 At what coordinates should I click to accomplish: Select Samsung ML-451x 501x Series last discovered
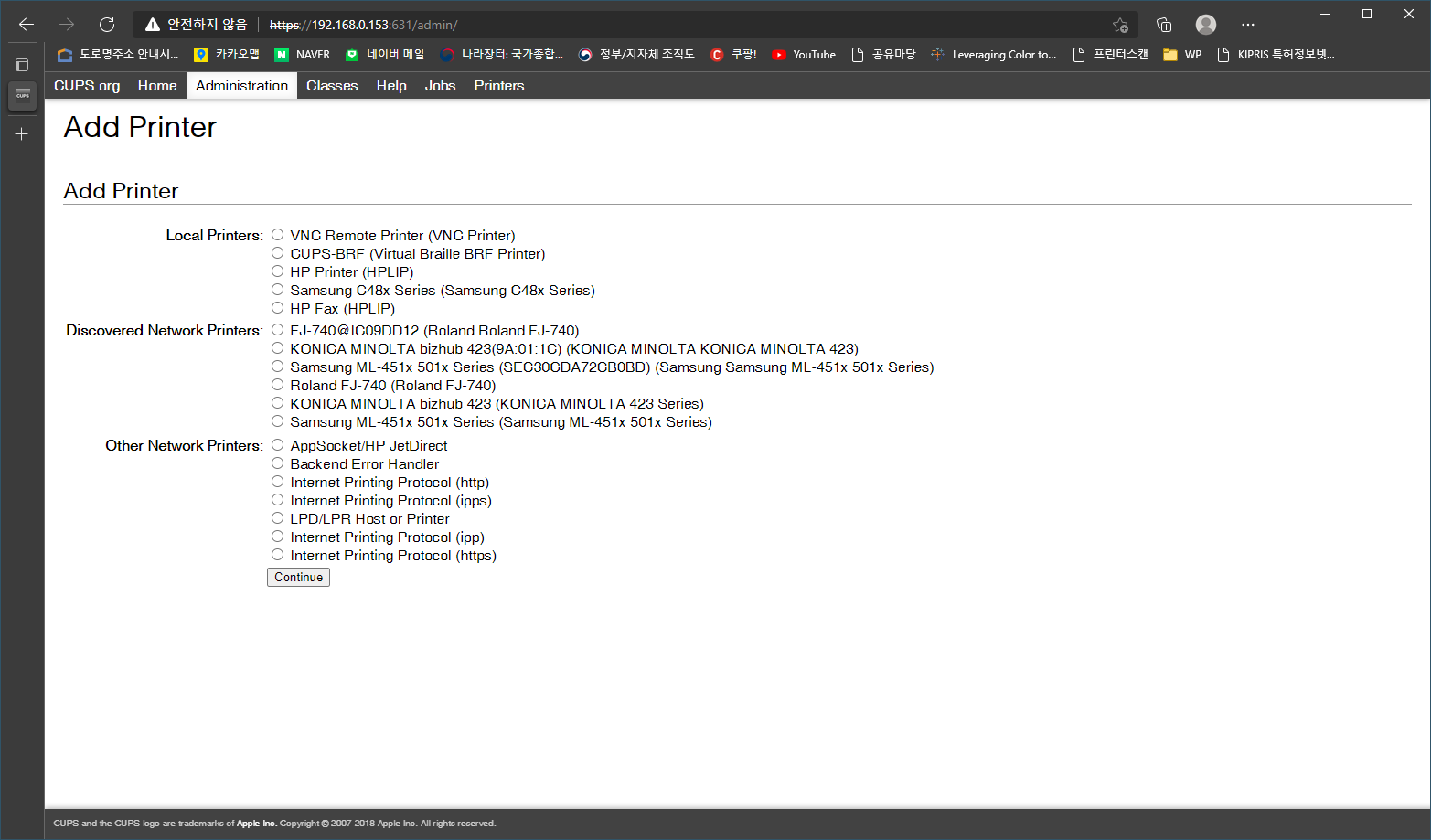point(277,421)
